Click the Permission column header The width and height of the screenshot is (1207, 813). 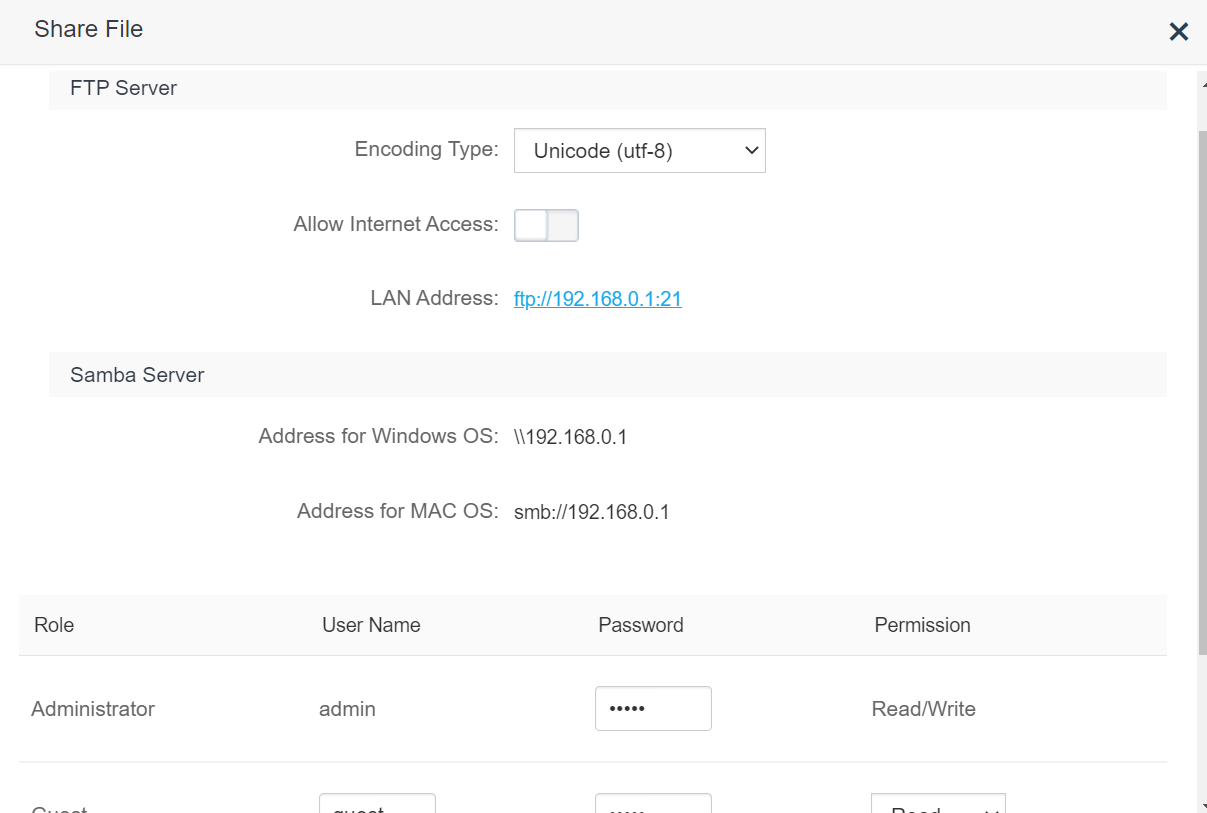[922, 625]
